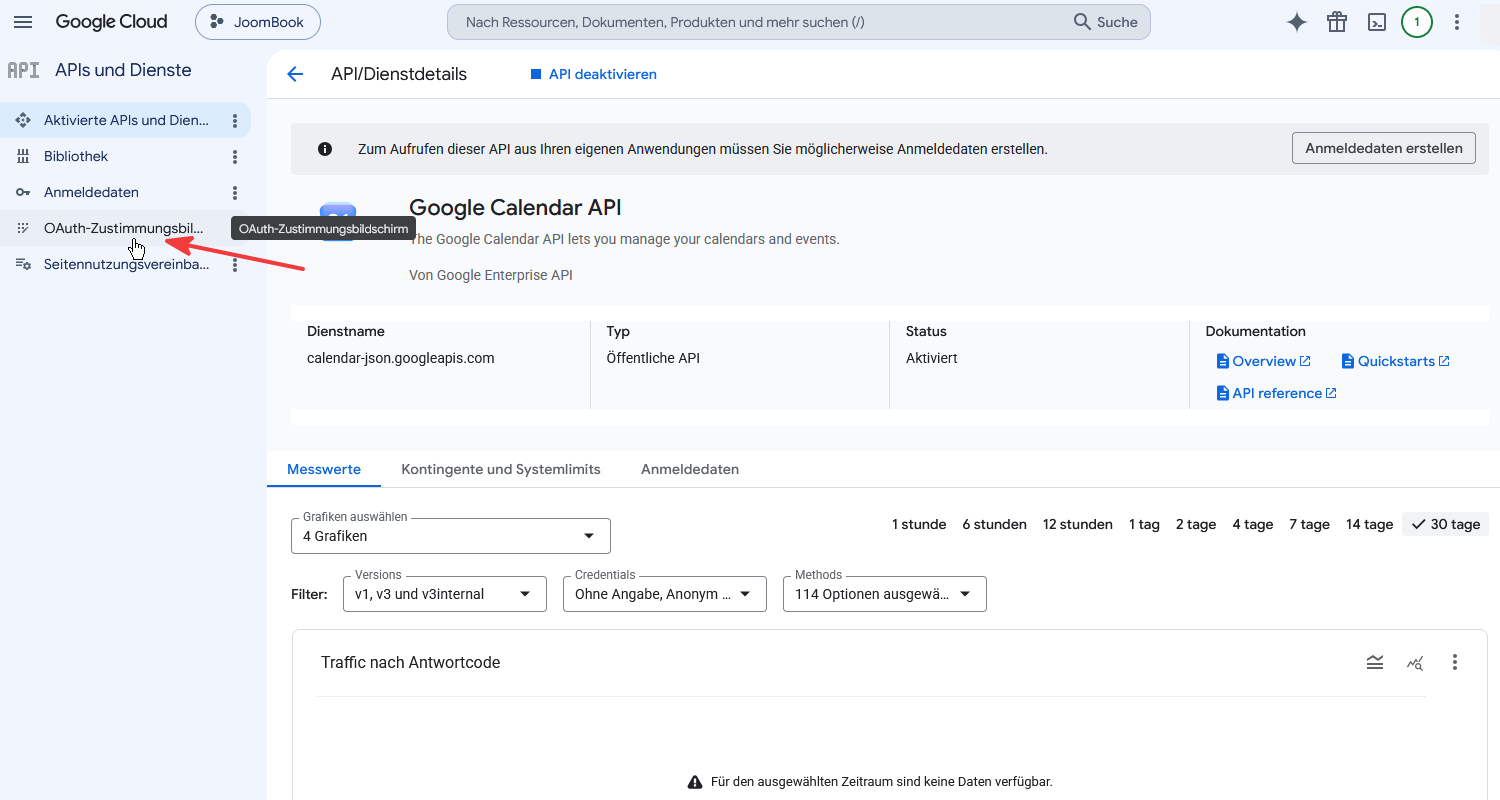Click calendar-json.googleapis.com service name

(401, 358)
